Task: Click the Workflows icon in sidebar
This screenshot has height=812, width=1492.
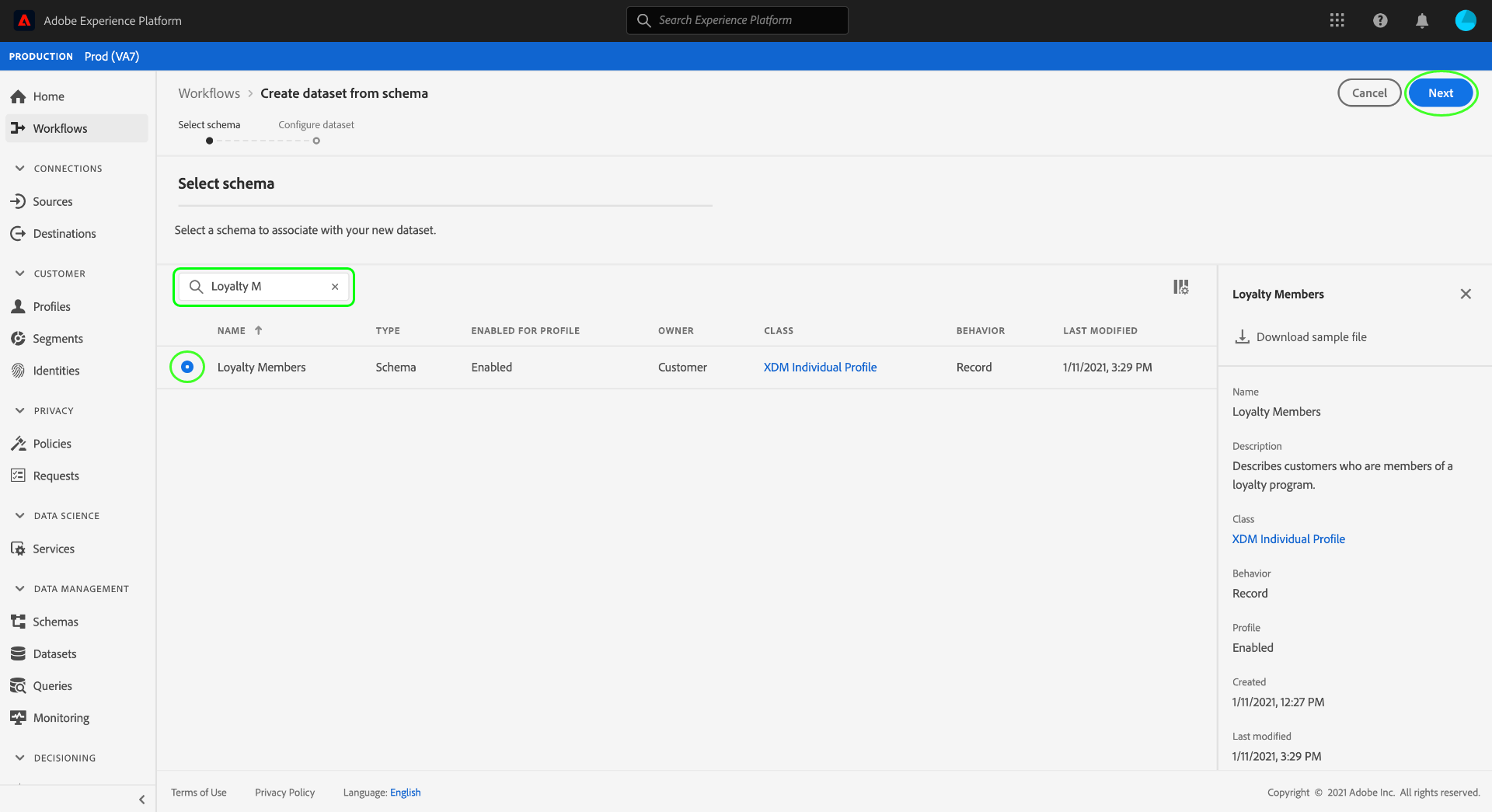Action: 18,128
